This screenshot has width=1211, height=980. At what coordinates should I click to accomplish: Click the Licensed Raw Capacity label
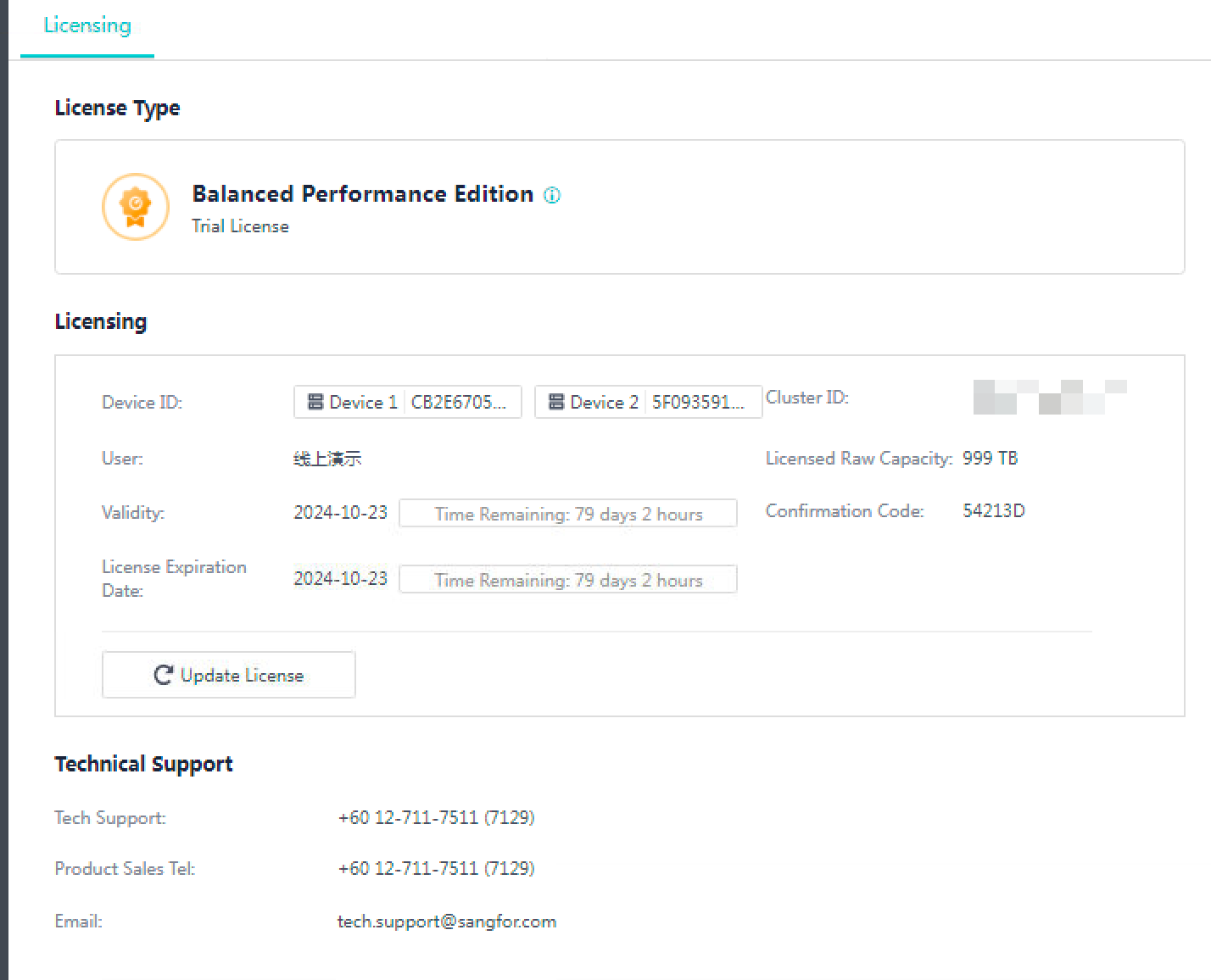click(x=859, y=459)
